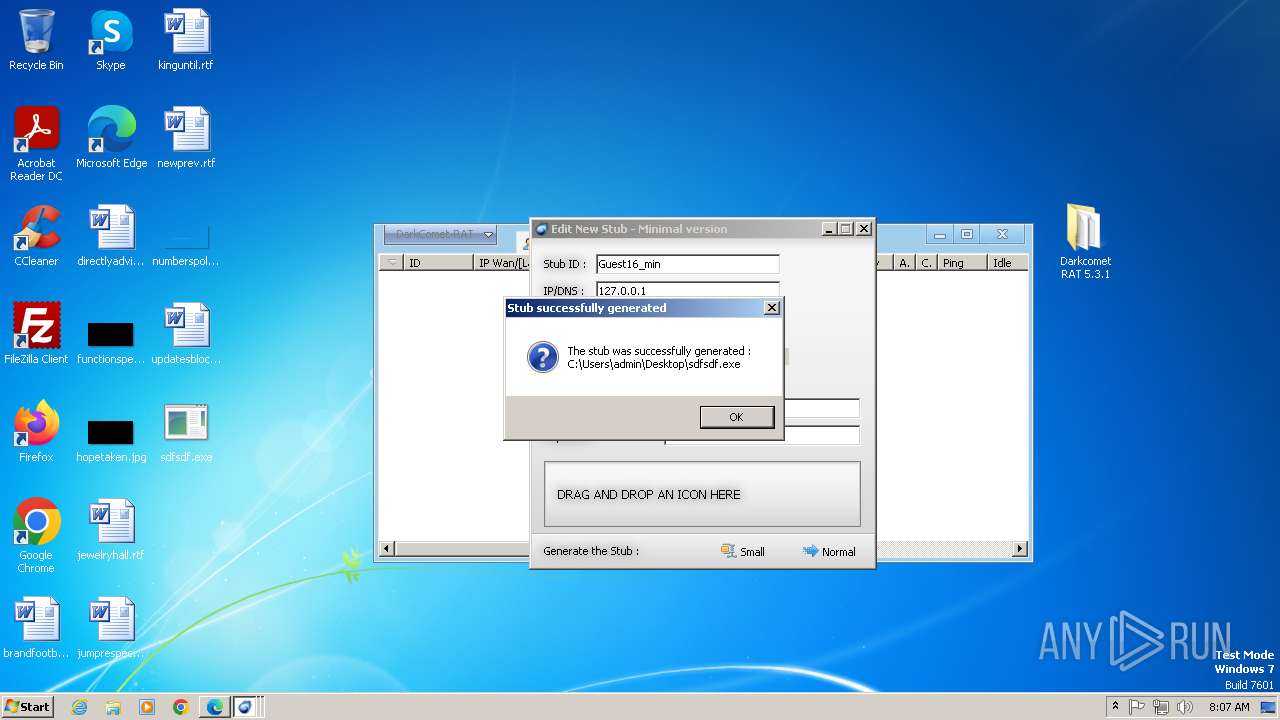
Task: Click the Stub ID field containing Guest16_min
Action: coord(687,264)
